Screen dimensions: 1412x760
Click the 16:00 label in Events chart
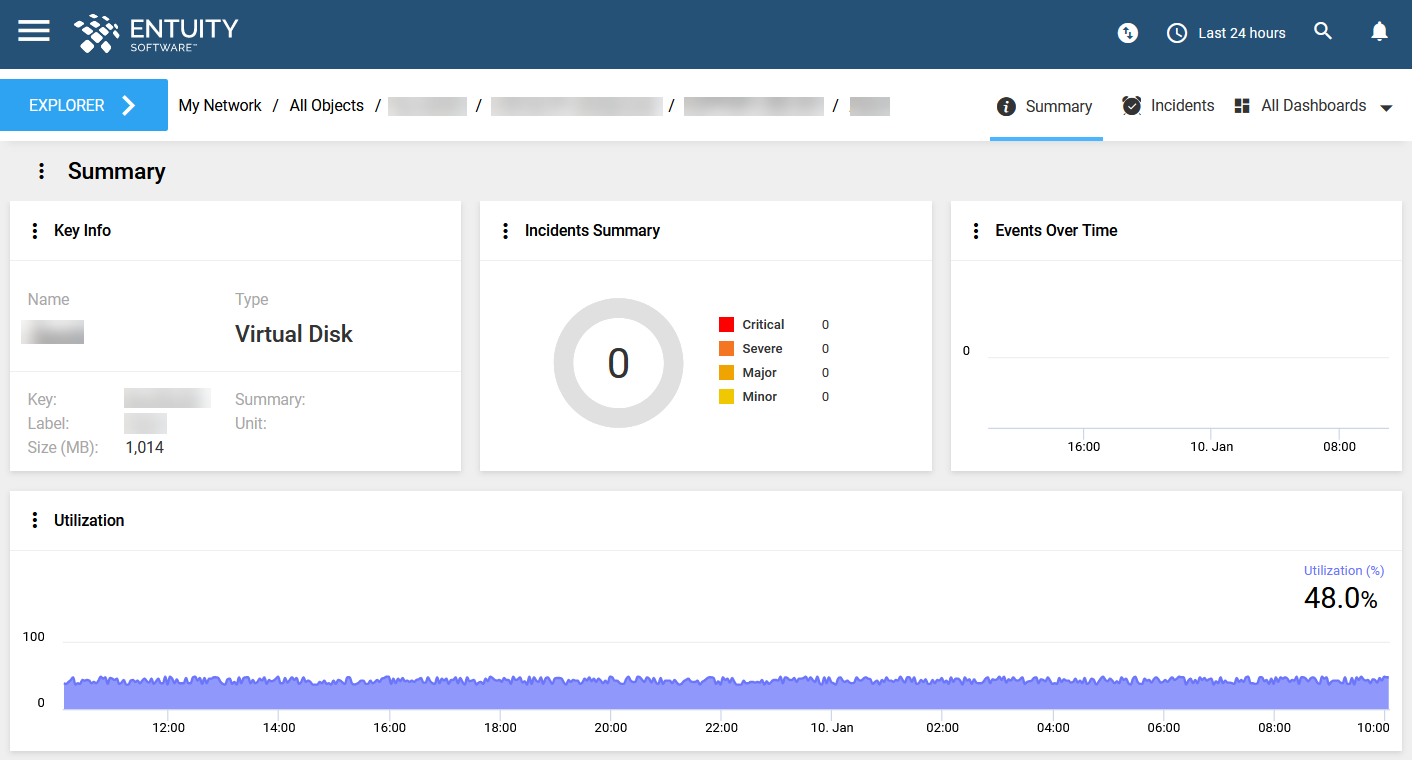[x=1083, y=447]
